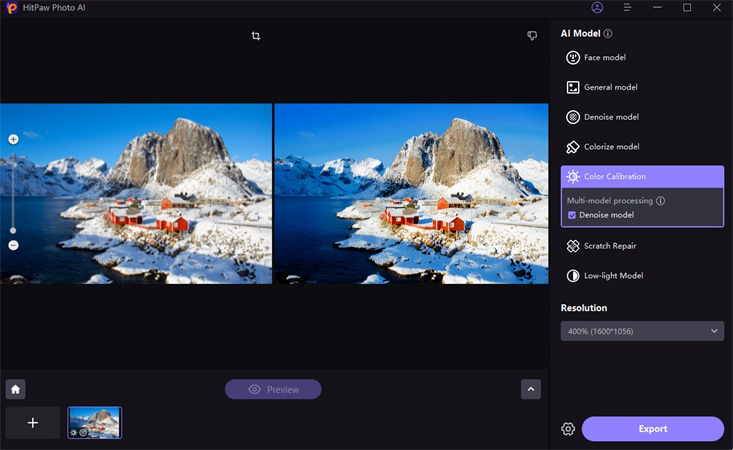The image size is (733, 450).
Task: Select the landscape photo thumbnail
Action: pos(94,422)
